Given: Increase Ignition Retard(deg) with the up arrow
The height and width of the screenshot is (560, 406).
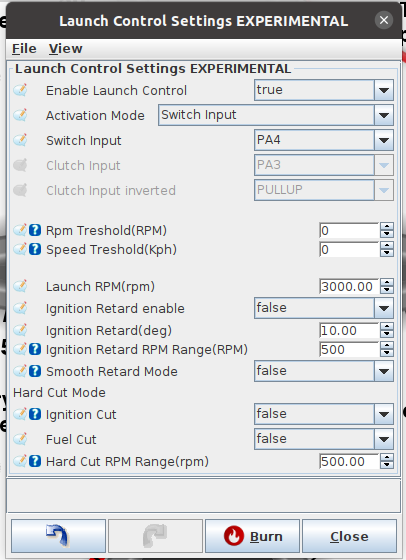Looking at the screenshot, I should pos(387,326).
